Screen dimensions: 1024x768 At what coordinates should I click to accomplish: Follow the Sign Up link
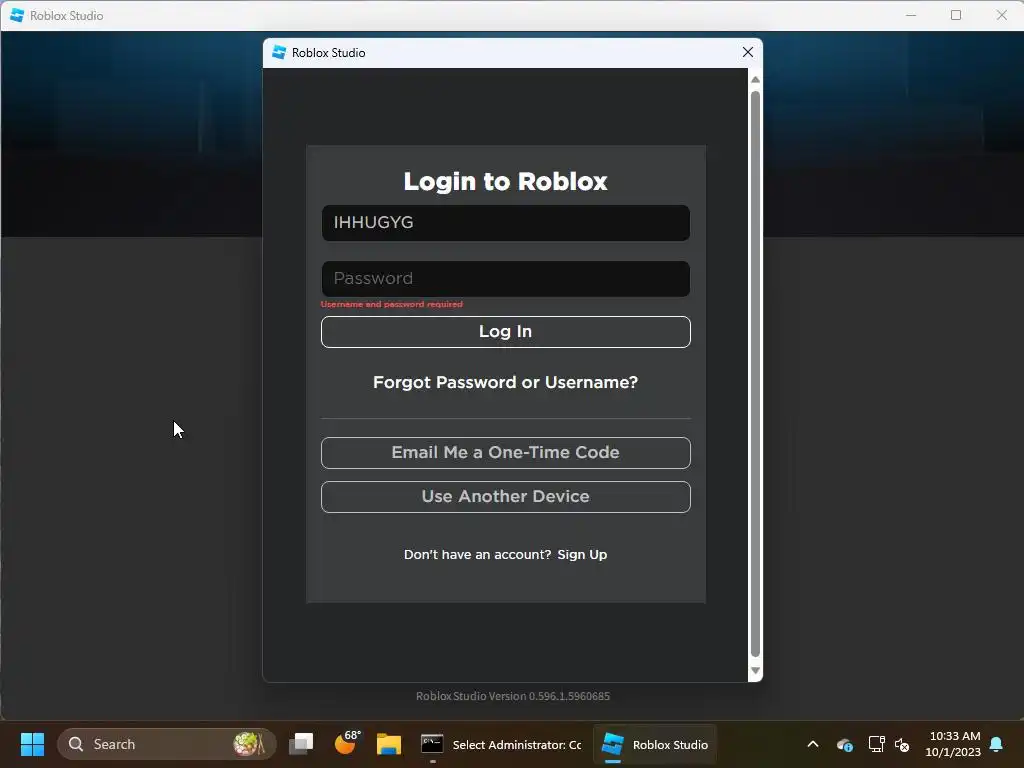click(x=582, y=554)
